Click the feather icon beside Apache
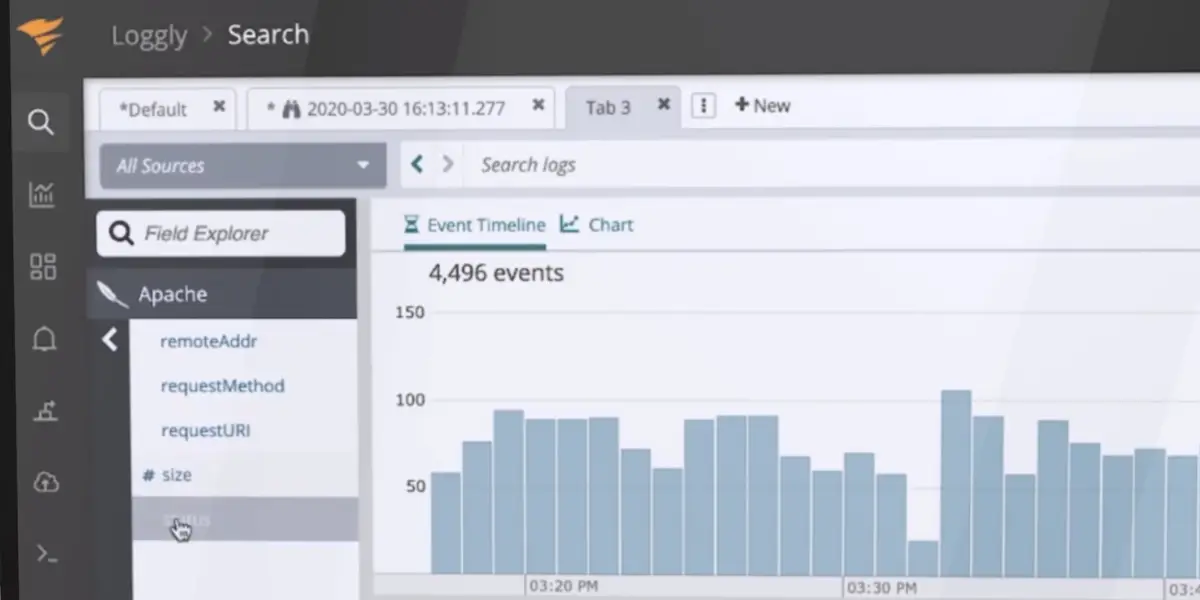The height and width of the screenshot is (600, 1200). (112, 294)
